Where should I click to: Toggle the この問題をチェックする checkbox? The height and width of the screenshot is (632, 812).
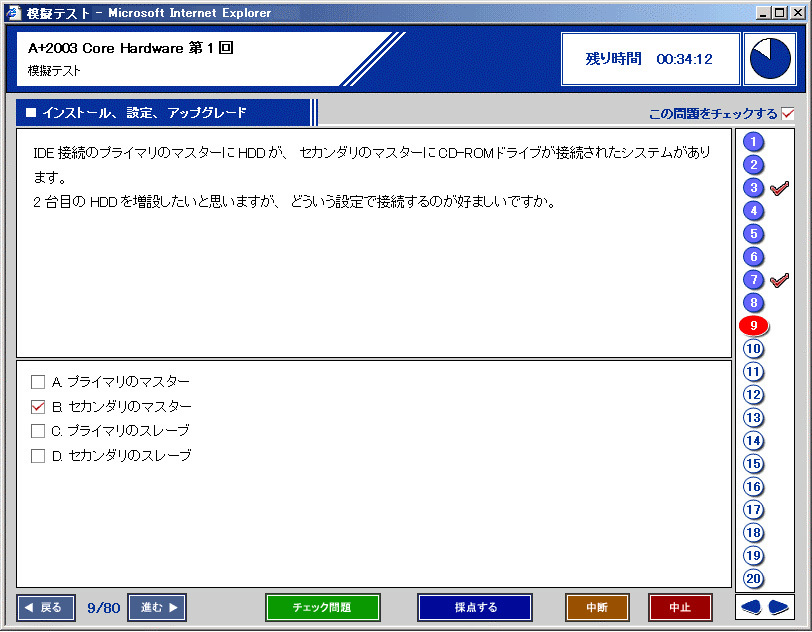click(788, 113)
